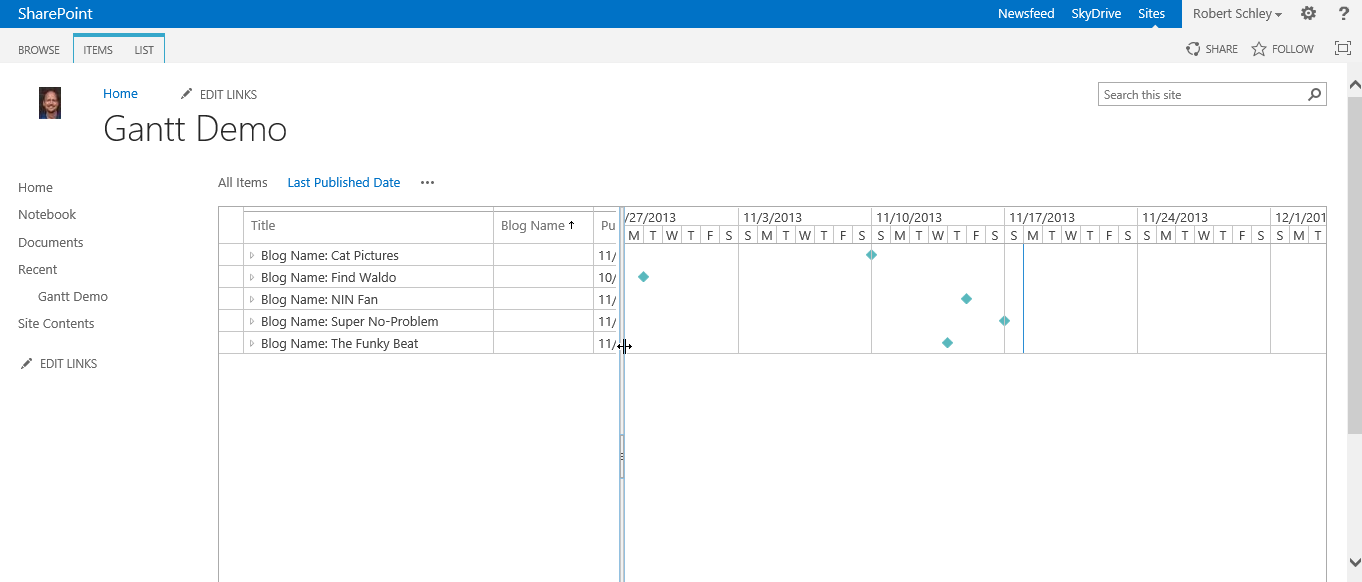Toggle Focus on Content mode
1362x582 pixels.
(1343, 48)
